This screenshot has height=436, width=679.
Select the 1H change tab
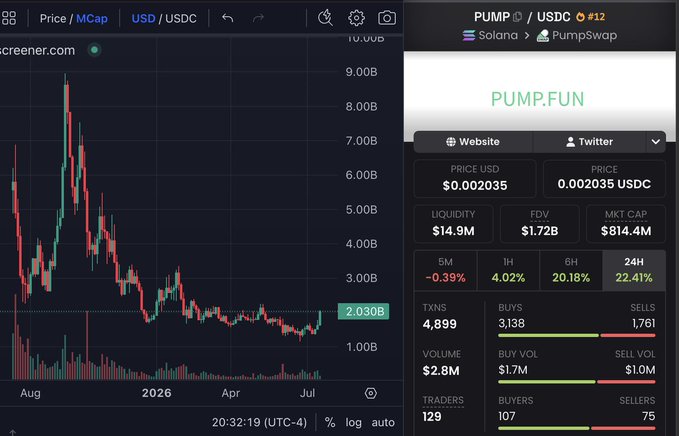[x=508, y=270]
